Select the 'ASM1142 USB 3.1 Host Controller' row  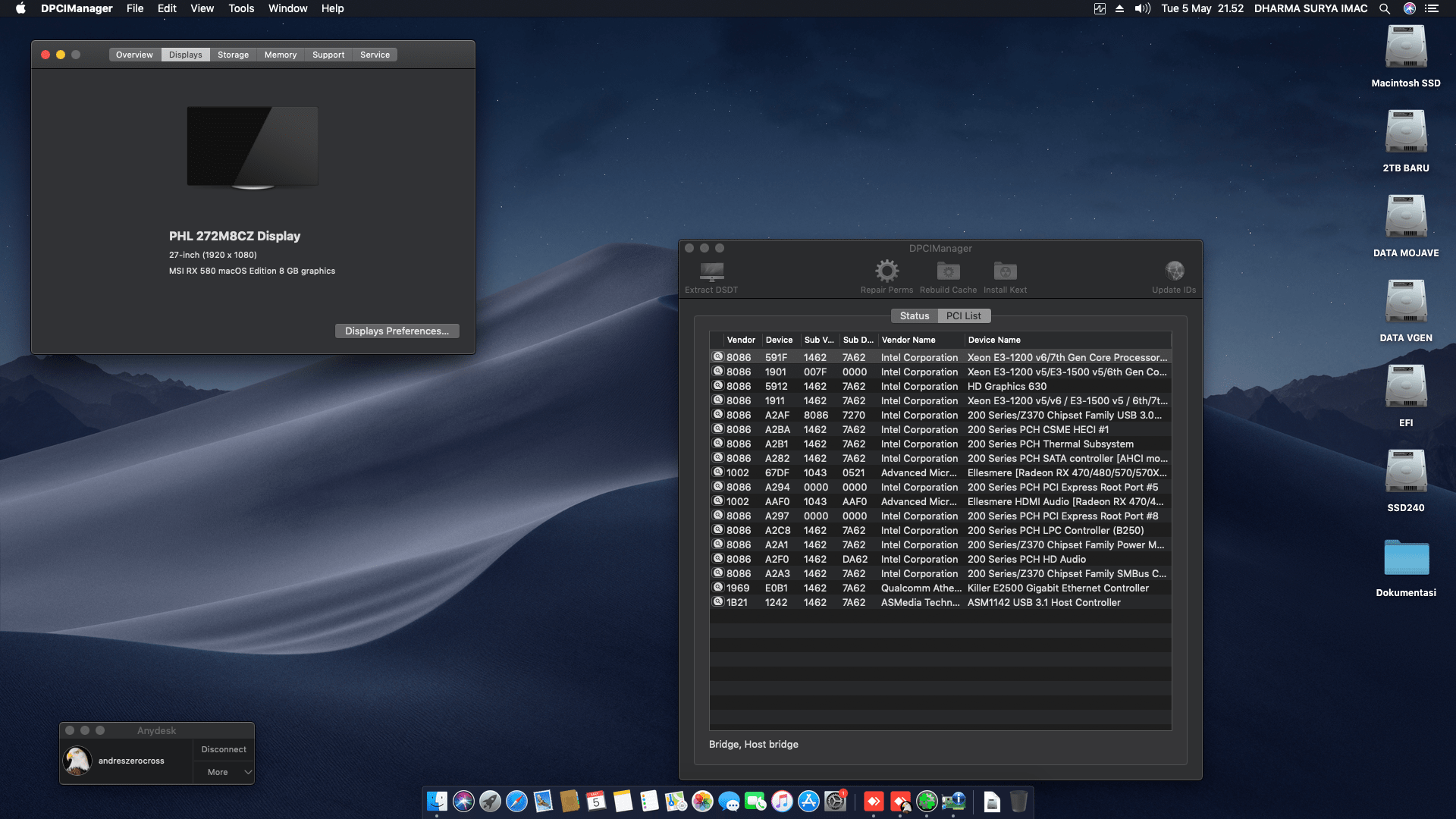(x=940, y=602)
